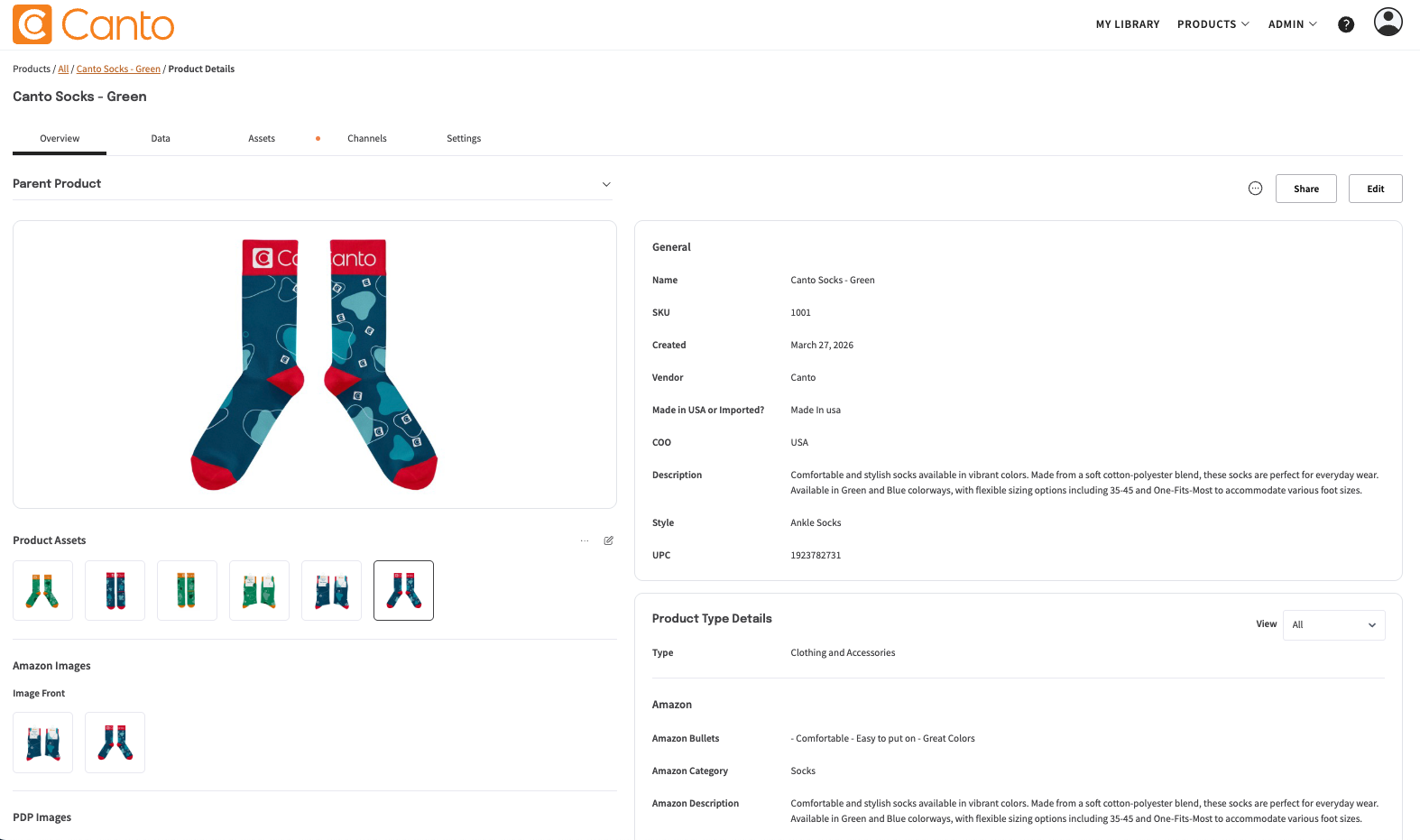Select the fifth packaged blue socks thumbnail
The width and height of the screenshot is (1420, 840).
click(331, 590)
